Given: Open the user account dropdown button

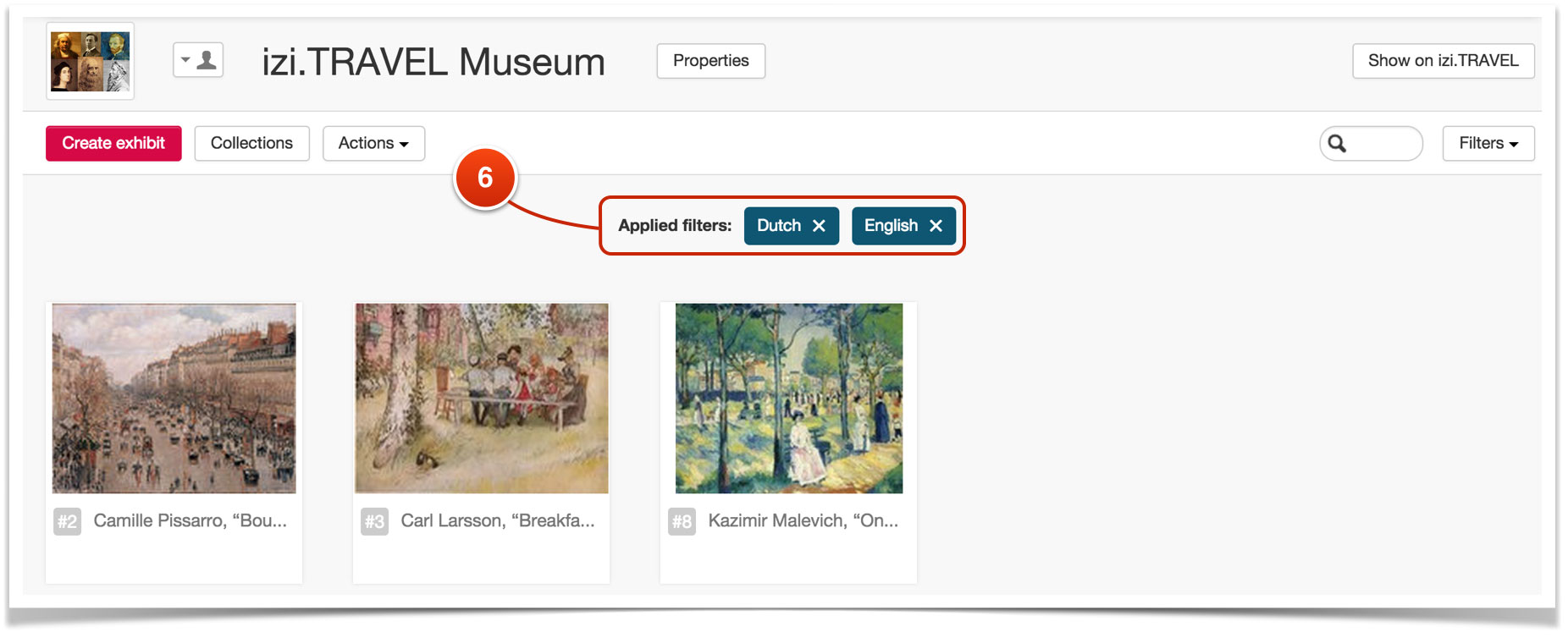Looking at the screenshot, I should pyautogui.click(x=198, y=60).
